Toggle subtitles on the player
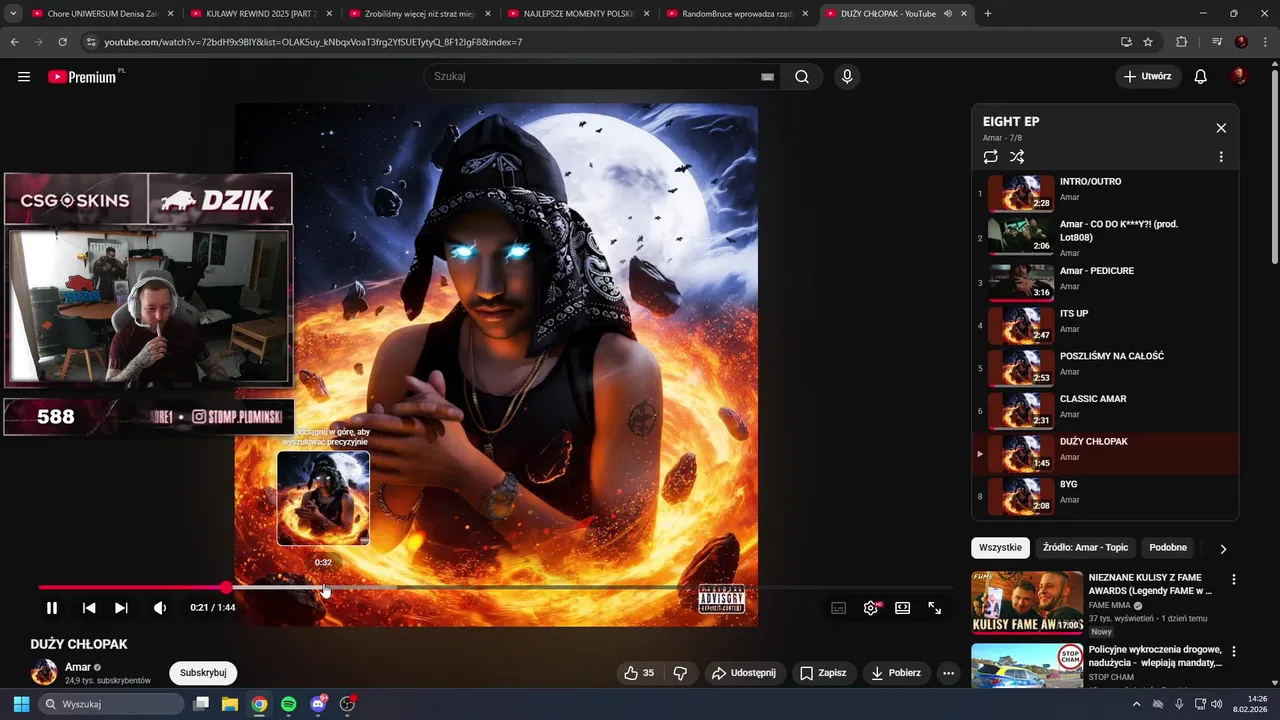This screenshot has width=1280, height=720. (838, 608)
